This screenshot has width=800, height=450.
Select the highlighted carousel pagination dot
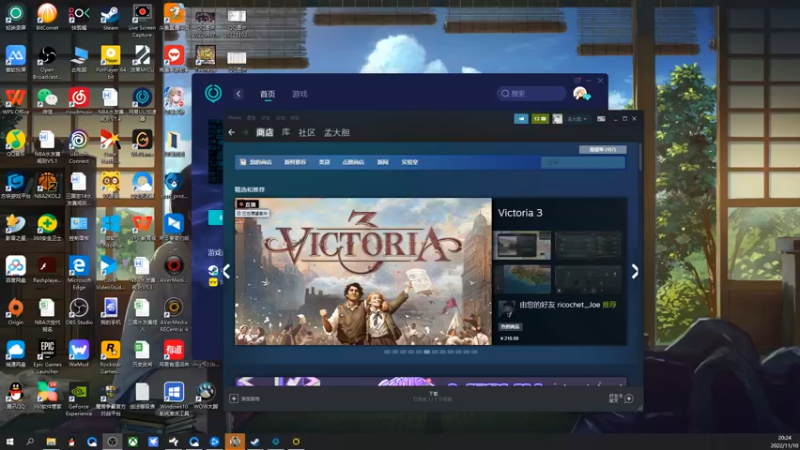pyautogui.click(x=427, y=352)
